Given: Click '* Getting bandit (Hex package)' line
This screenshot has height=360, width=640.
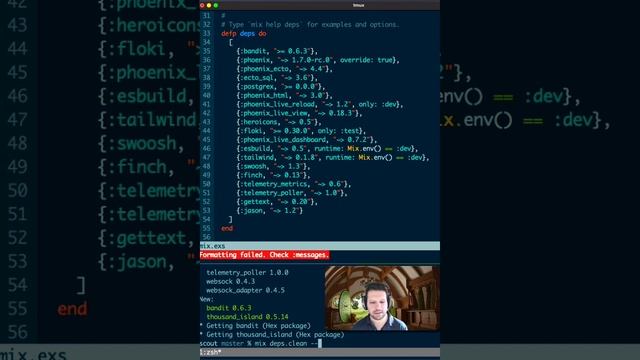Looking at the screenshot, I should click(x=255, y=326).
